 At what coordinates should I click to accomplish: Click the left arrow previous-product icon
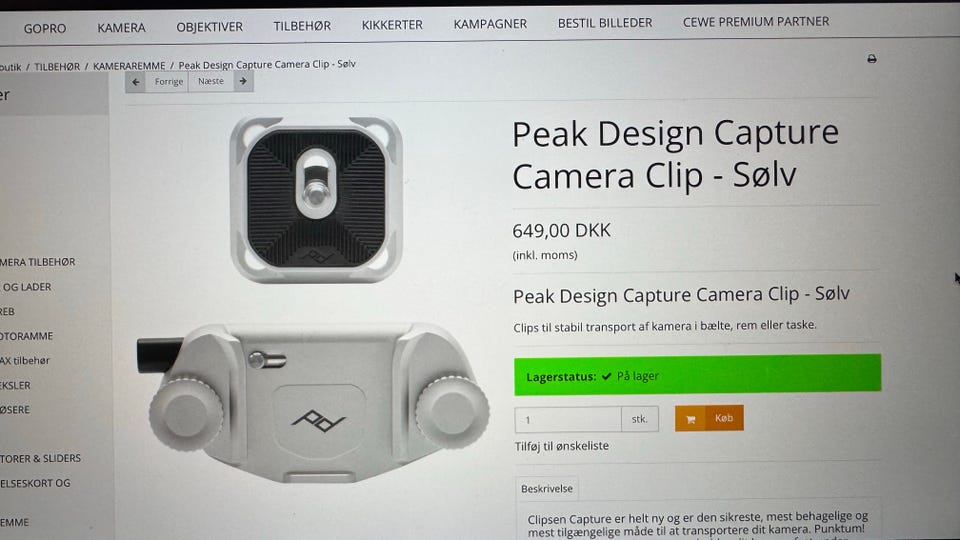coord(135,82)
